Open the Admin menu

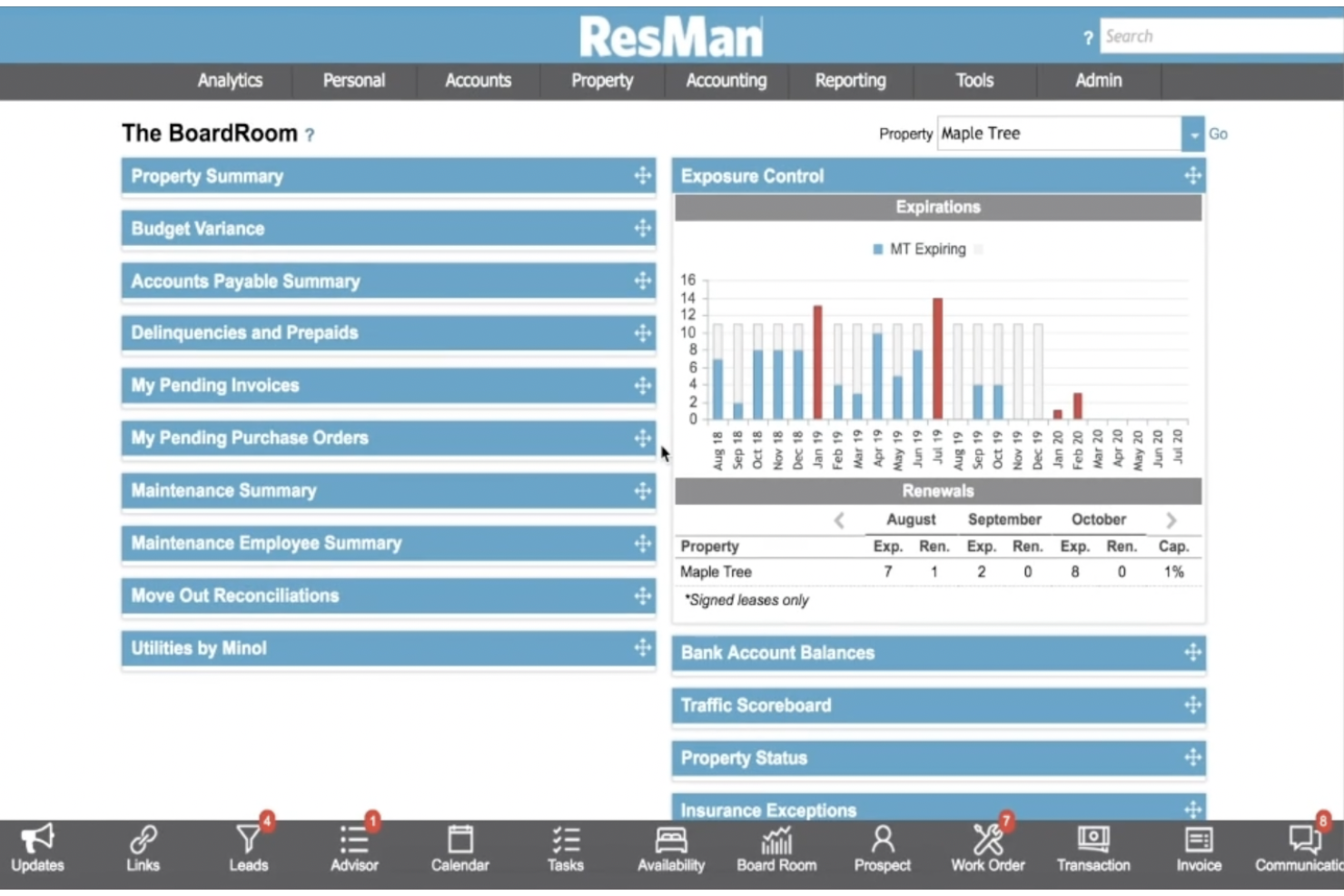tap(1099, 81)
